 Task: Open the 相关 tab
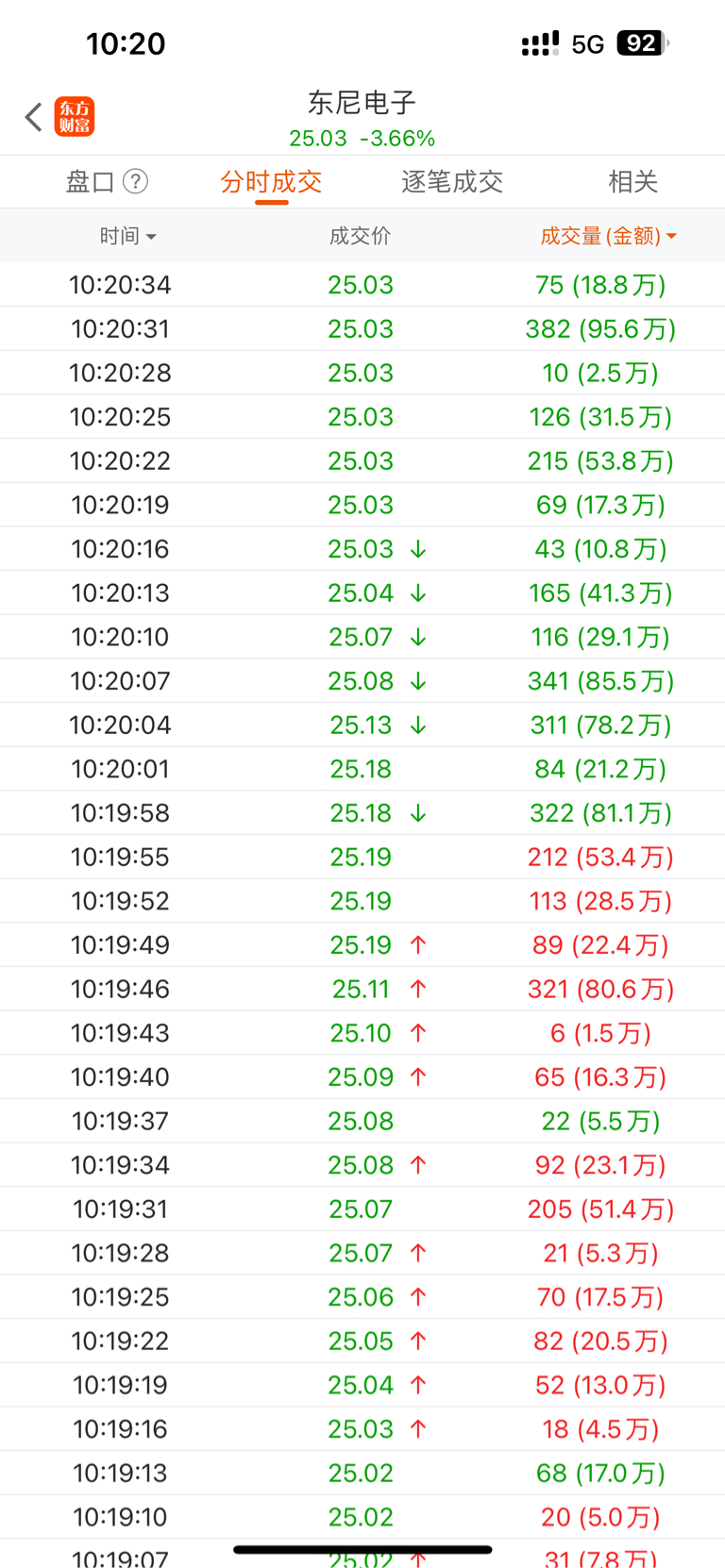tap(632, 181)
